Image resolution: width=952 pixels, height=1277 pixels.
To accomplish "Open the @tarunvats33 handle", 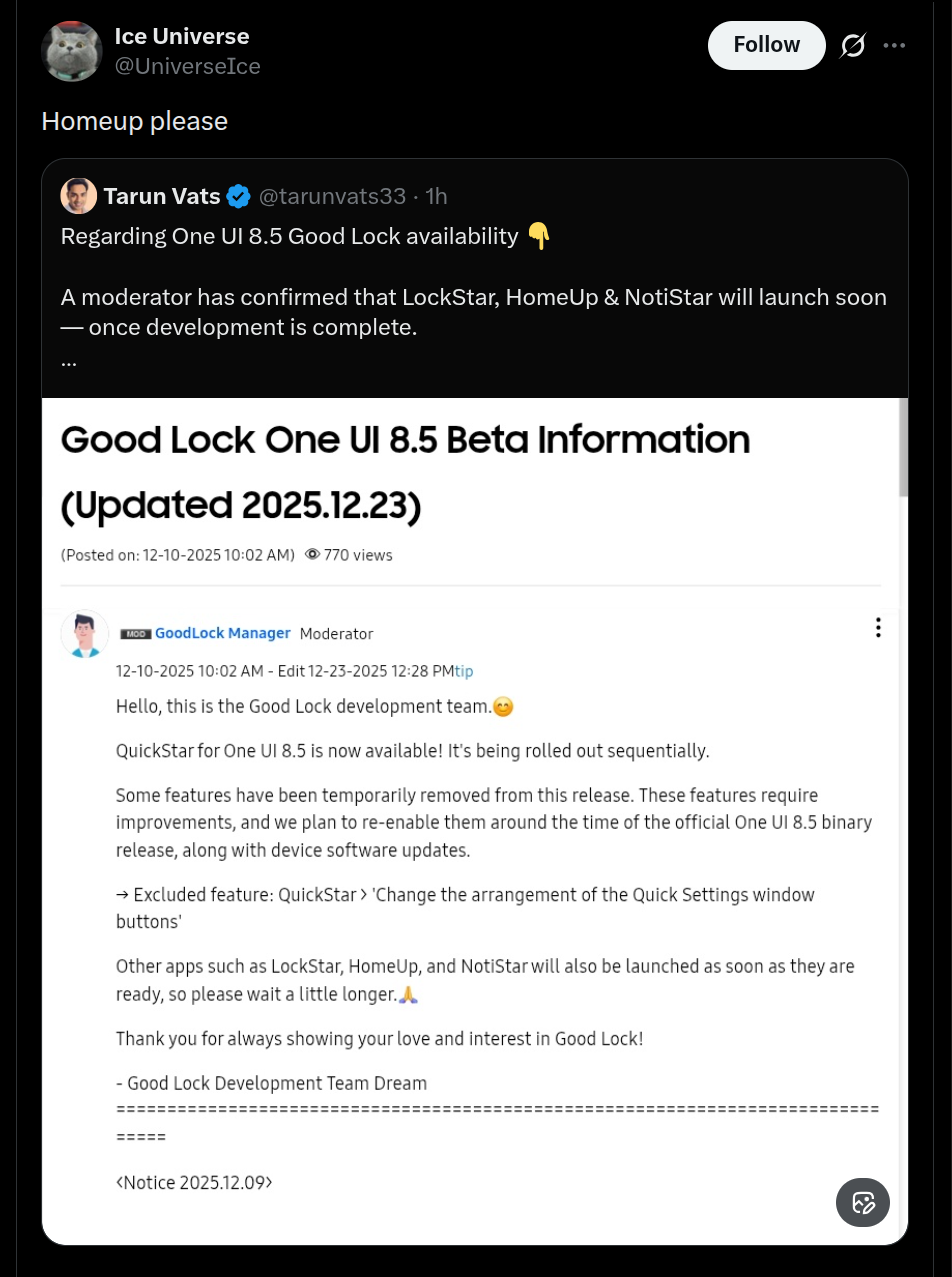I will point(331,196).
